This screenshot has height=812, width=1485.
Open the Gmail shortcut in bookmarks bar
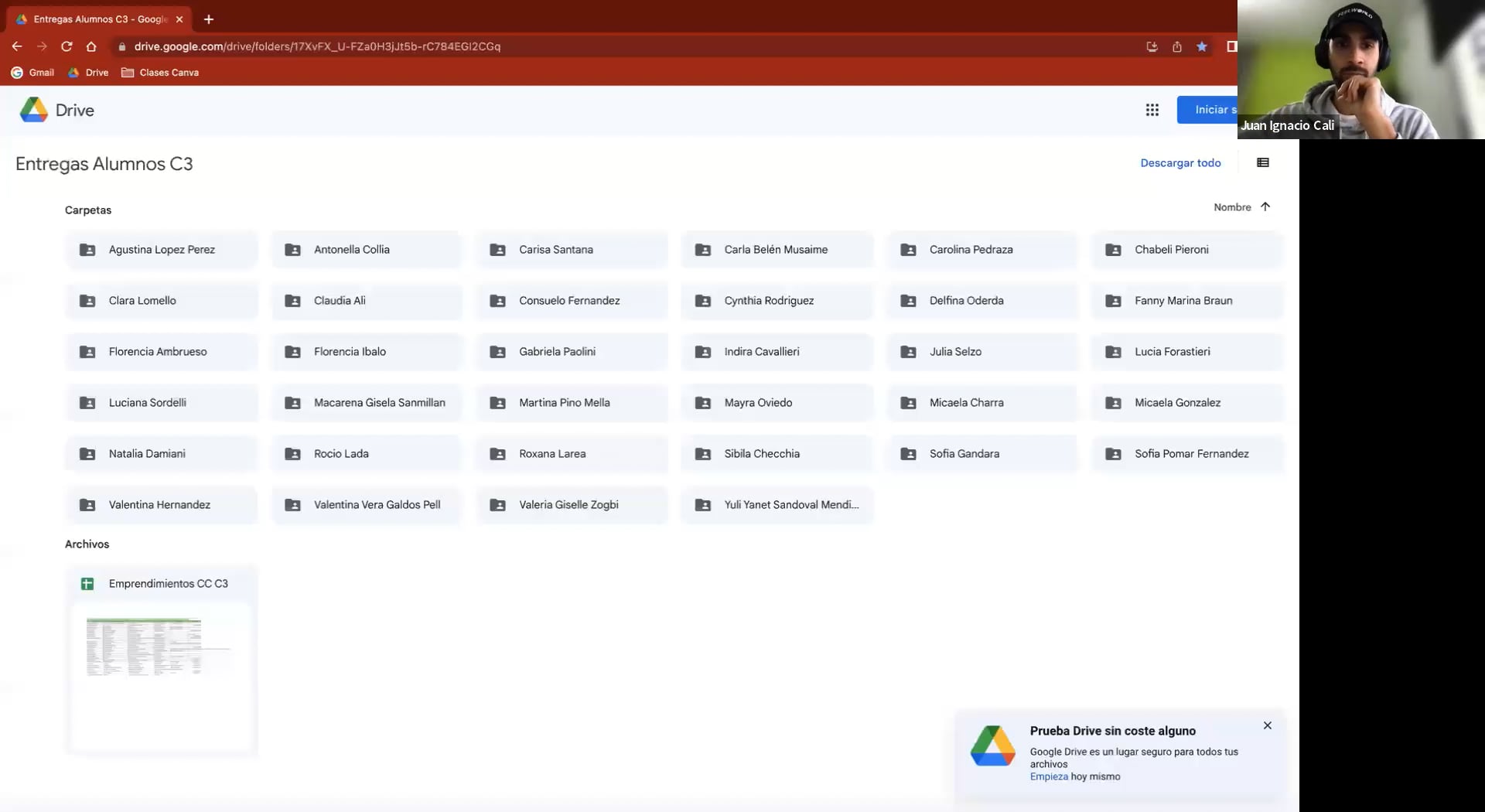(x=32, y=72)
